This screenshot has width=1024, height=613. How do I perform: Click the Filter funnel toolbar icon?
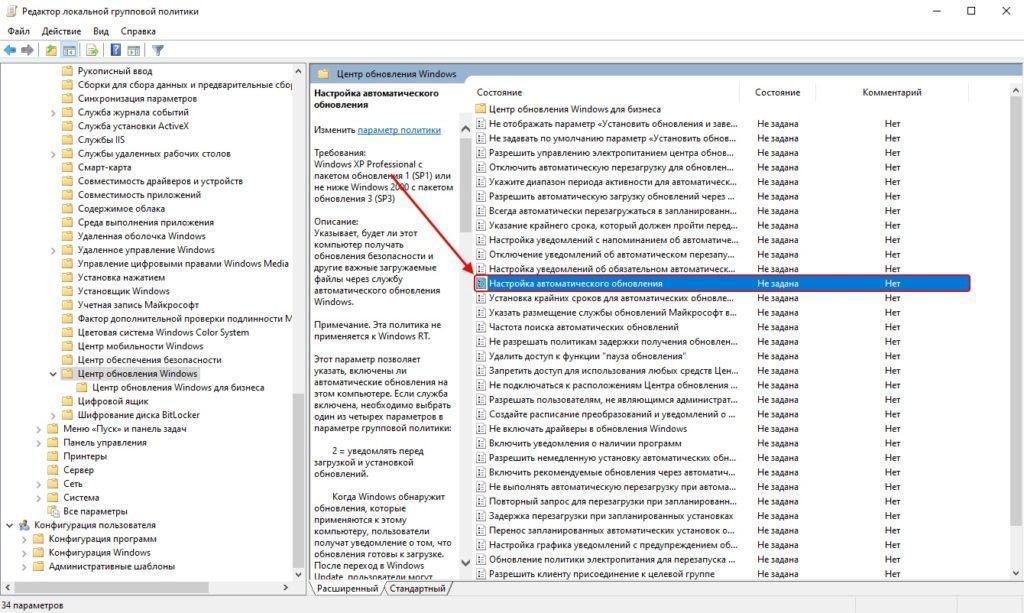click(157, 50)
